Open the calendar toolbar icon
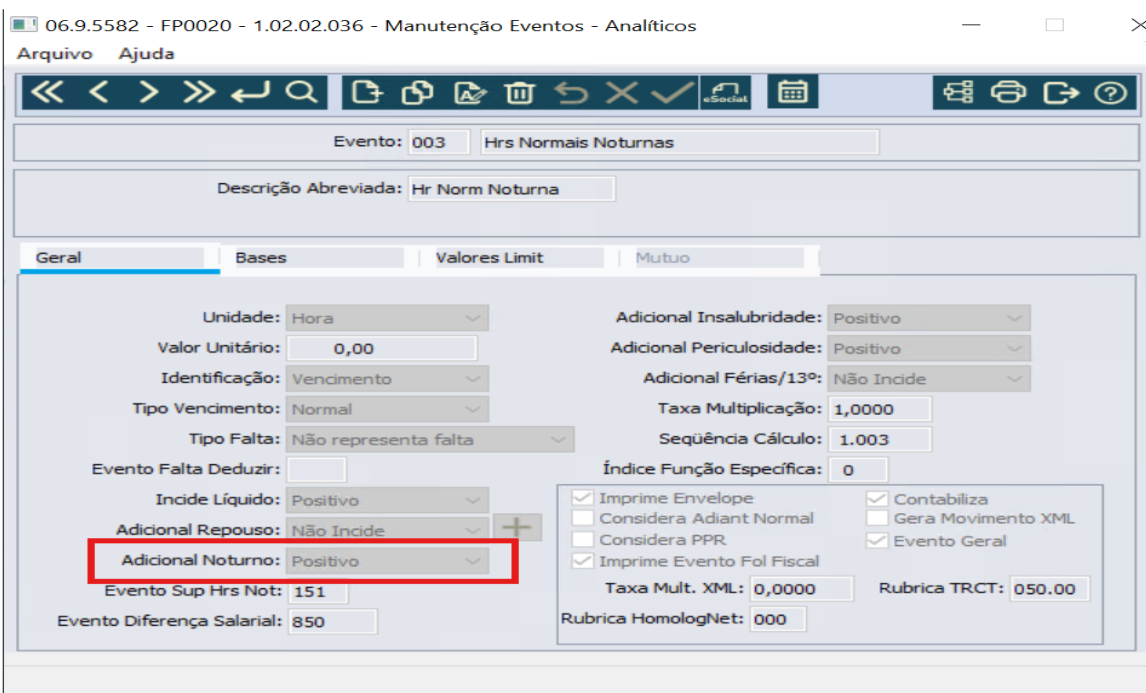This screenshot has width=1146, height=693. (793, 92)
